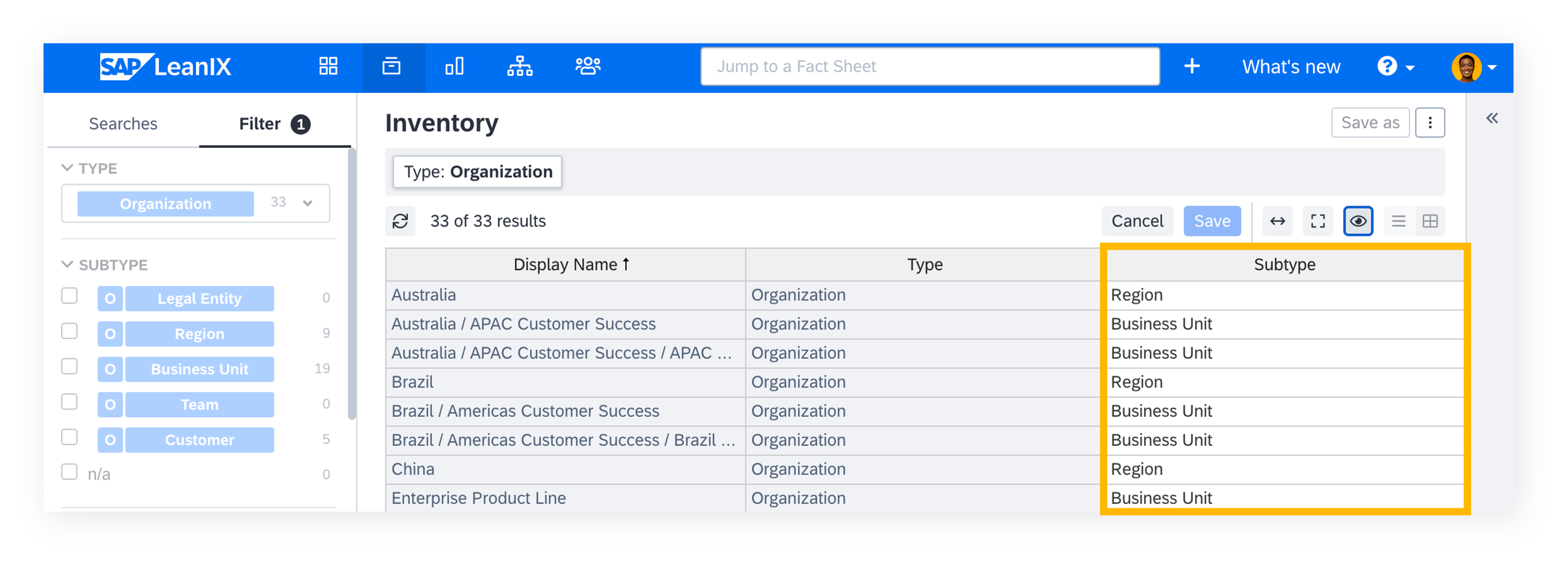Toggle the eye visibility icon in toolbar
Image resolution: width=1568 pixels, height=567 pixels.
point(1358,221)
